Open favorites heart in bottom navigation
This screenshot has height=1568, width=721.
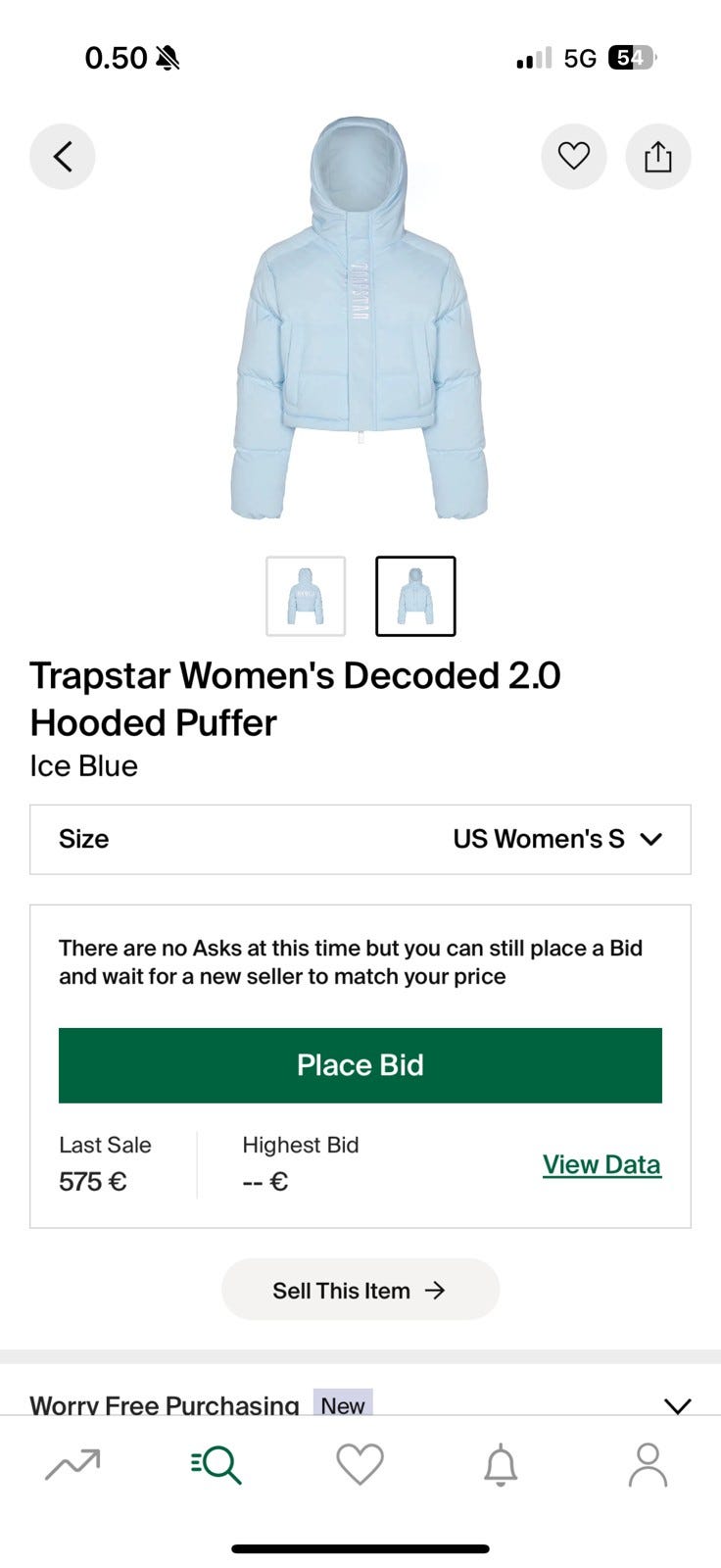pyautogui.click(x=360, y=1465)
